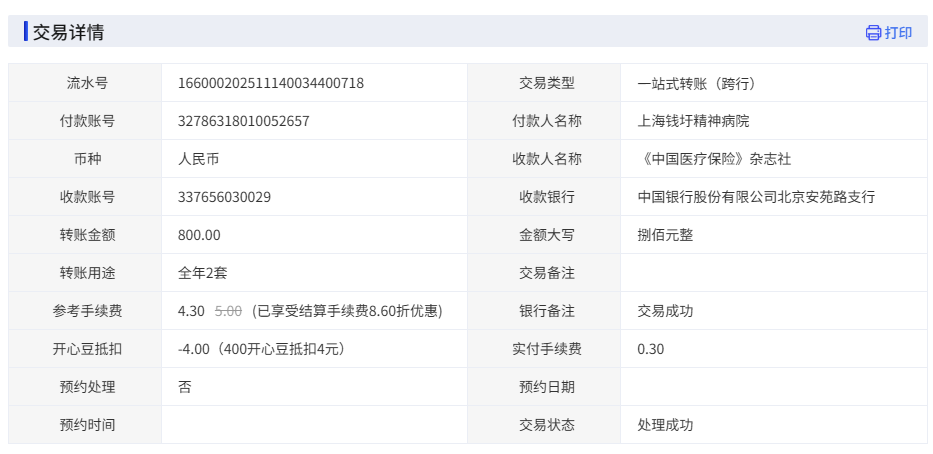Click the currency value 人民币

point(198,159)
